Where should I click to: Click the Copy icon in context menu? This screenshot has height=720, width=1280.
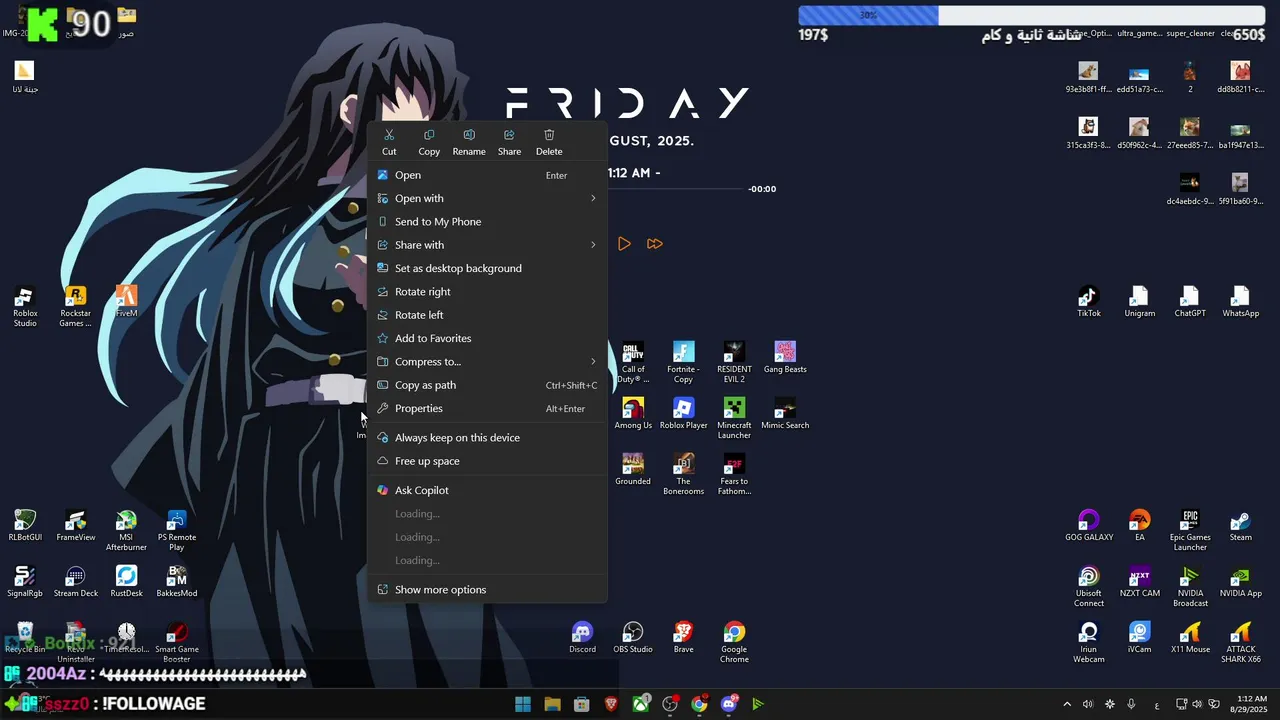click(x=429, y=135)
